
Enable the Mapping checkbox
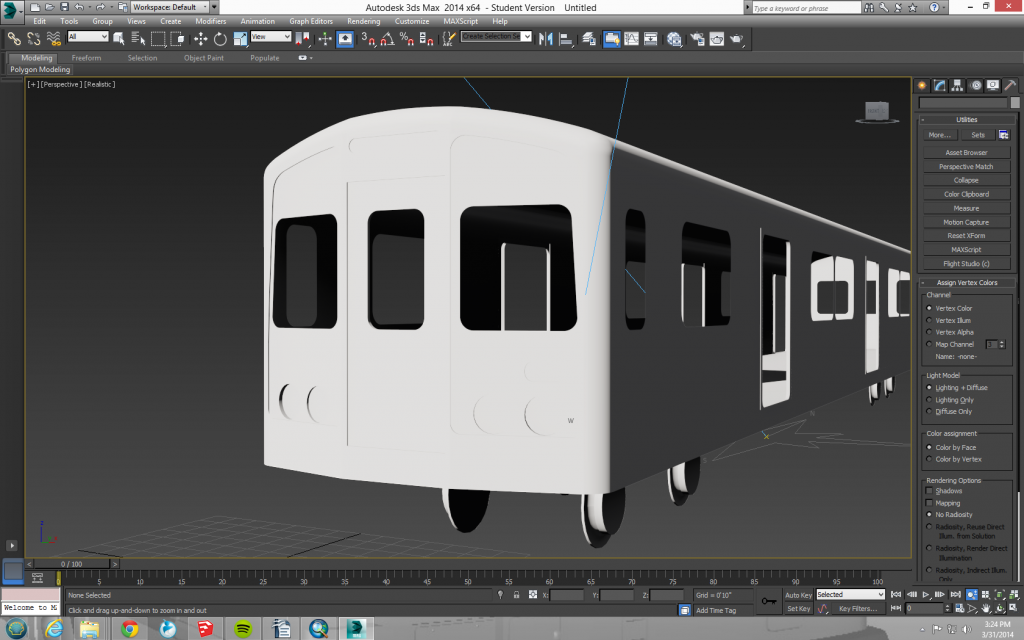(929, 503)
